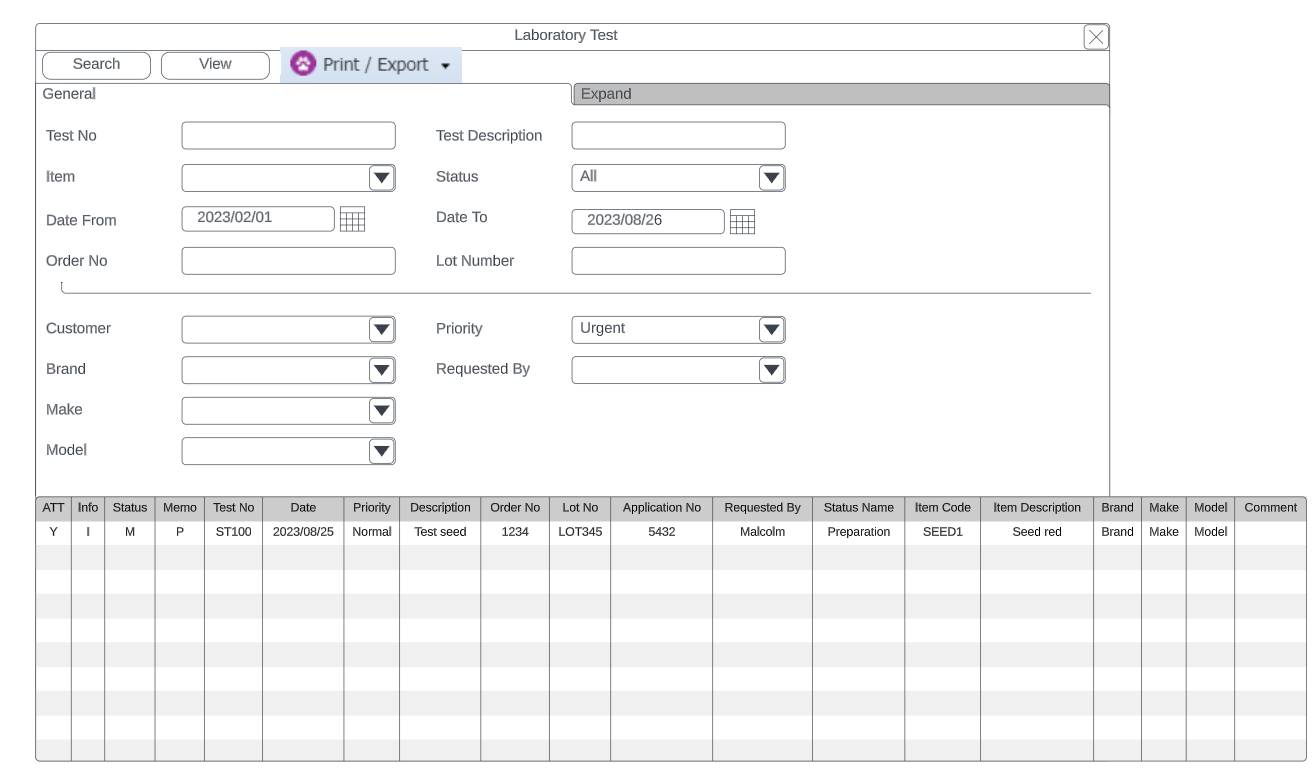Image resolution: width=1316 pixels, height=768 pixels.
Task: Switch to the Expand tab
Action: (x=840, y=94)
